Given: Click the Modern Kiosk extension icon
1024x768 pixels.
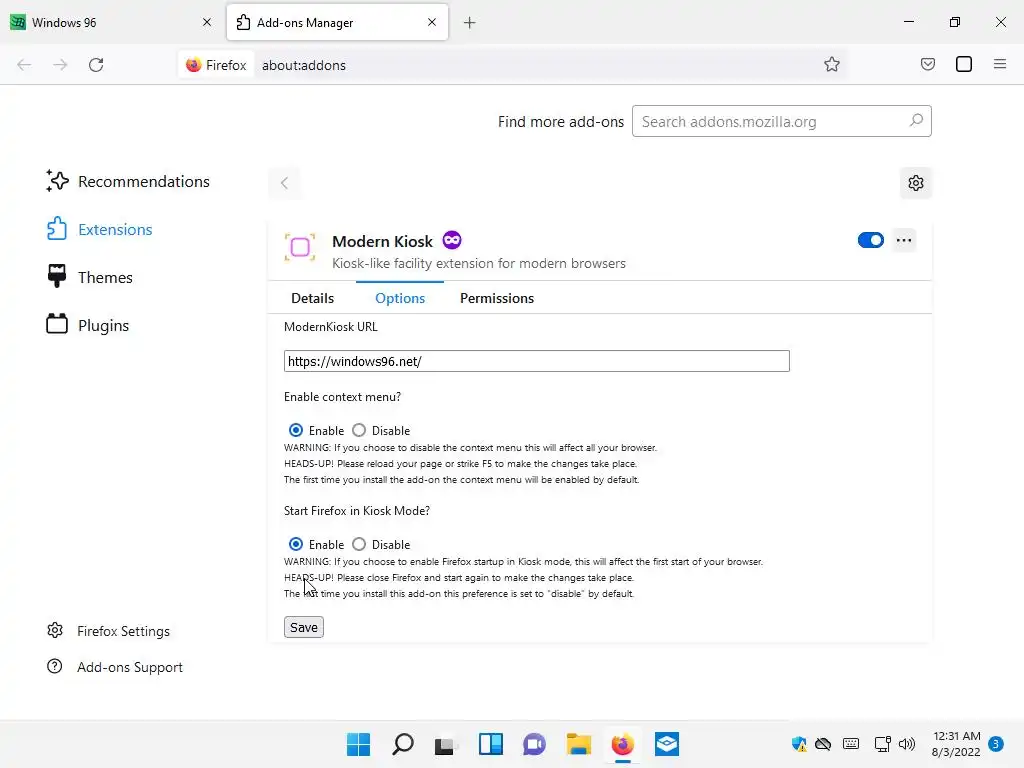Looking at the screenshot, I should [300, 247].
